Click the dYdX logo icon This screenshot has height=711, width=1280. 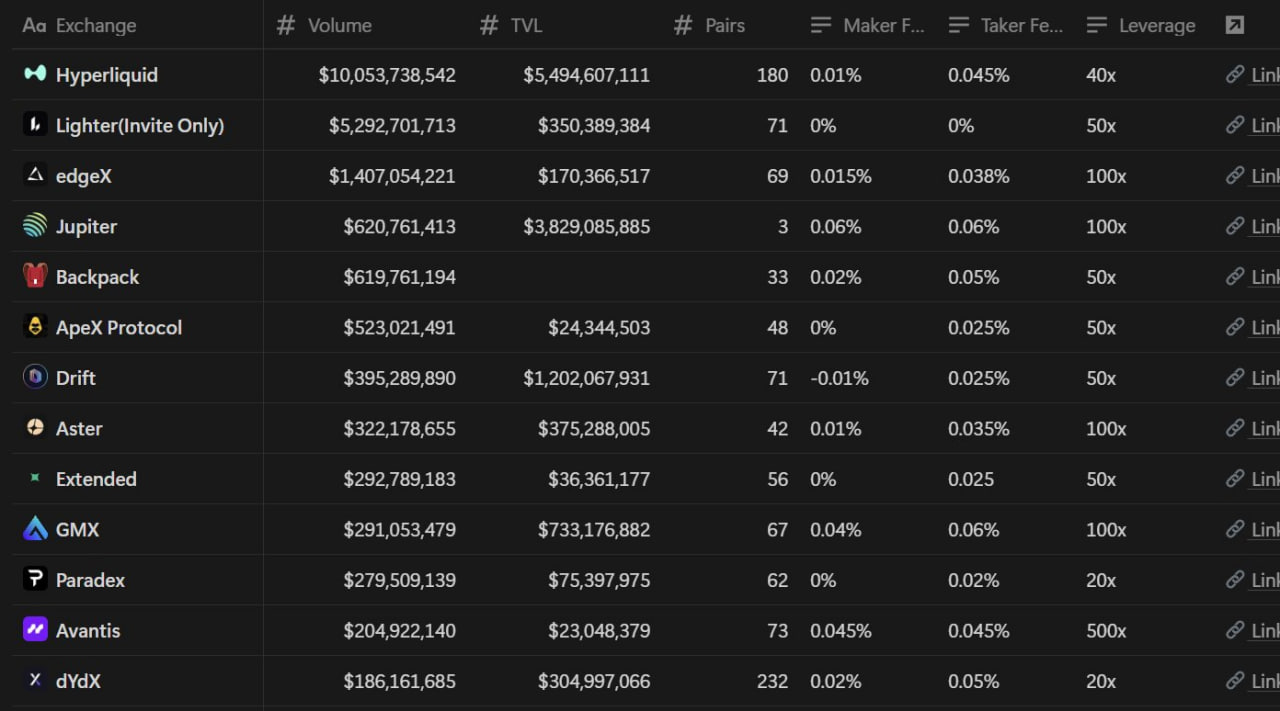[35, 681]
